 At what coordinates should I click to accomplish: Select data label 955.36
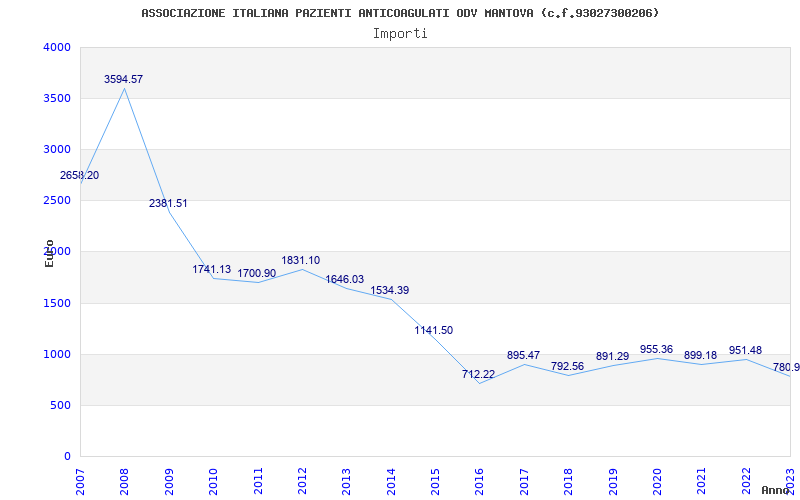pyautogui.click(x=656, y=349)
